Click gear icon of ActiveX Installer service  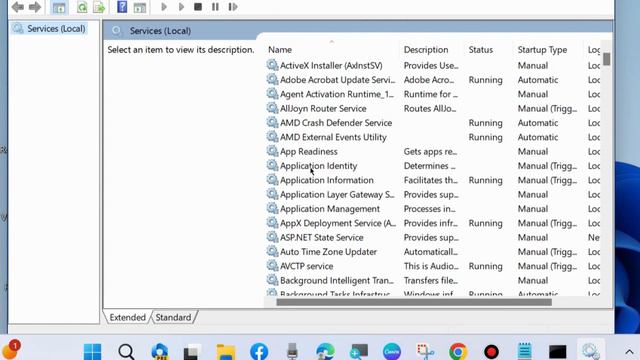(272, 65)
